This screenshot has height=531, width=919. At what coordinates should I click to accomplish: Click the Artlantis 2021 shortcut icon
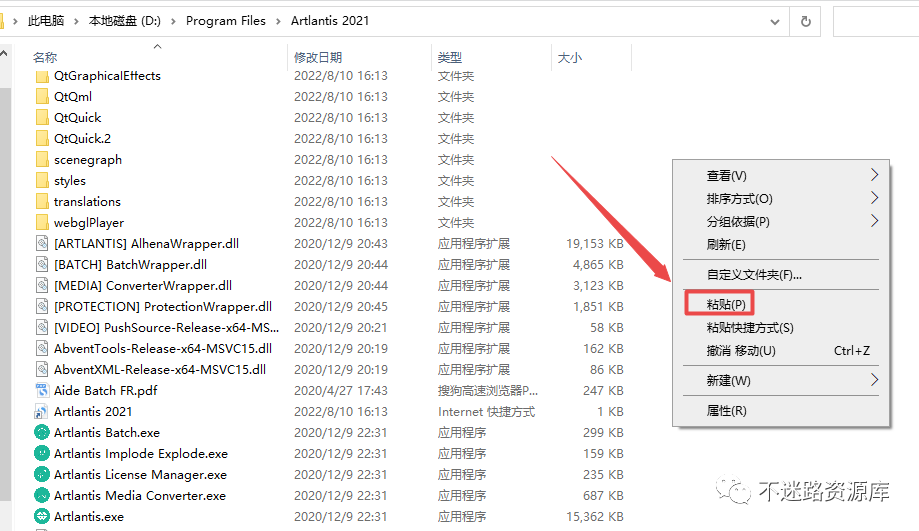pyautogui.click(x=42, y=412)
